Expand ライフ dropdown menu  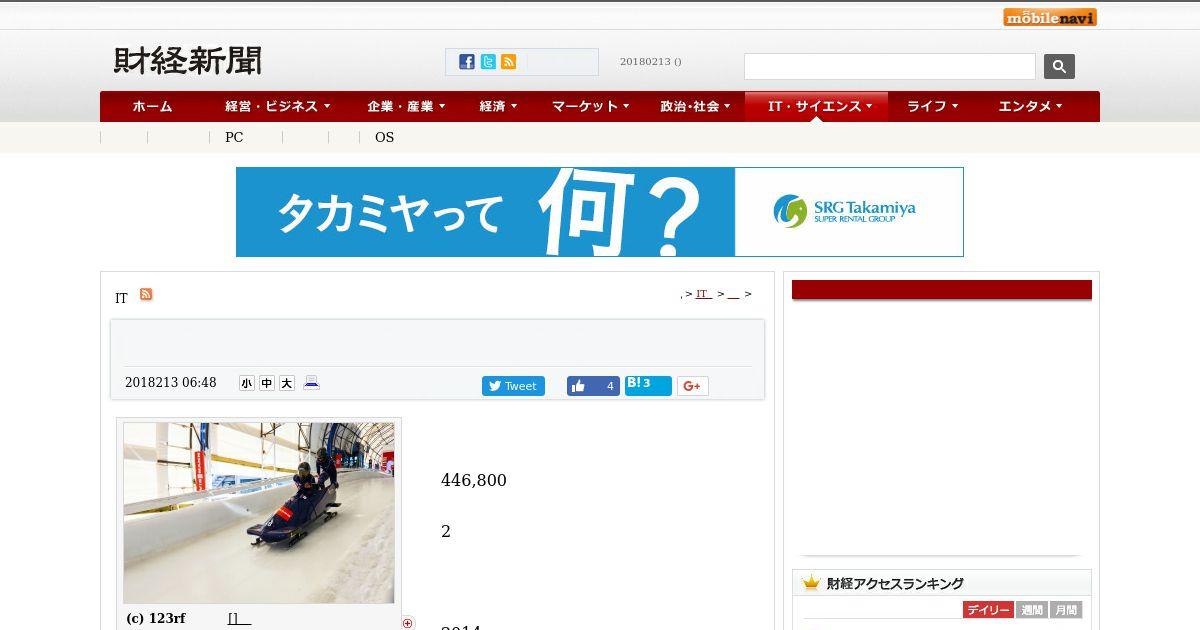coord(932,106)
